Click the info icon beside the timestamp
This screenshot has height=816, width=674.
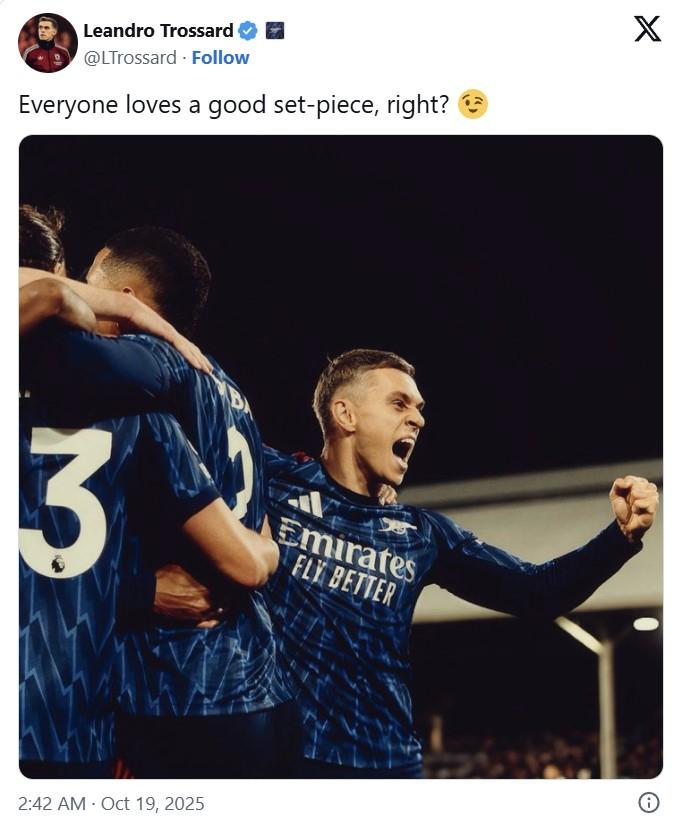tap(648, 802)
